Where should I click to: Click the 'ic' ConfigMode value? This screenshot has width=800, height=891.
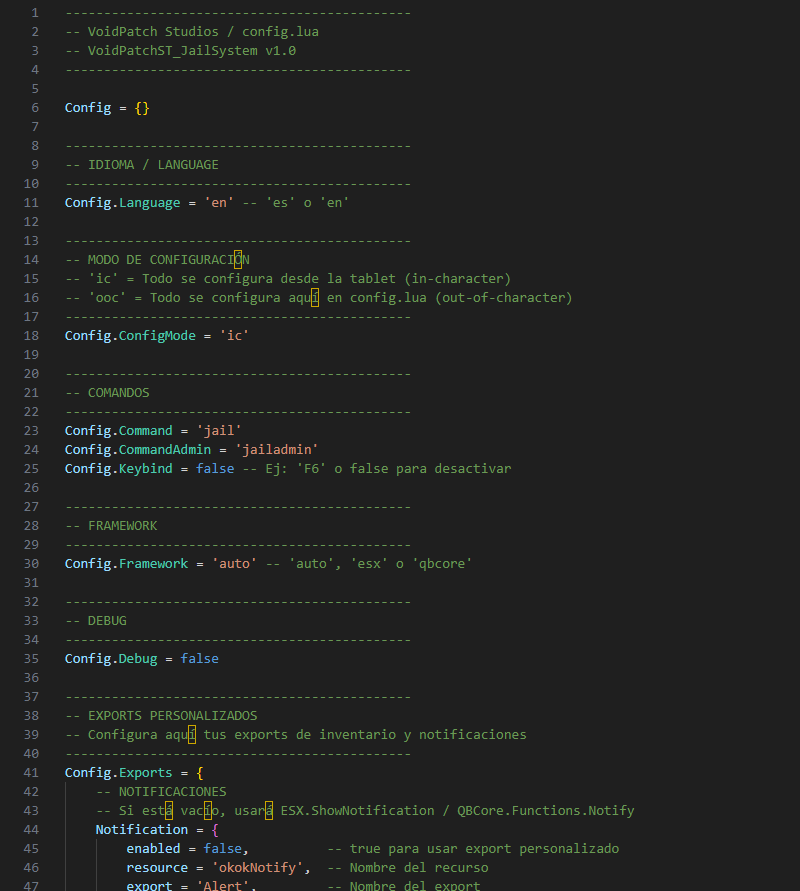coord(234,335)
